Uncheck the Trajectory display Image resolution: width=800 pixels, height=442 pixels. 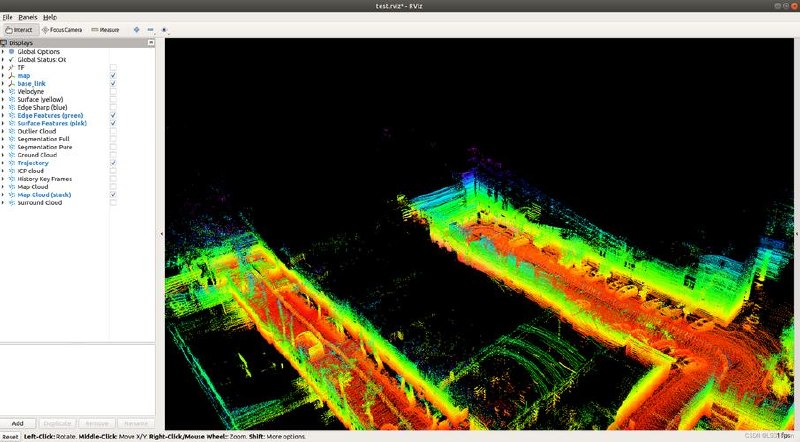coord(113,163)
